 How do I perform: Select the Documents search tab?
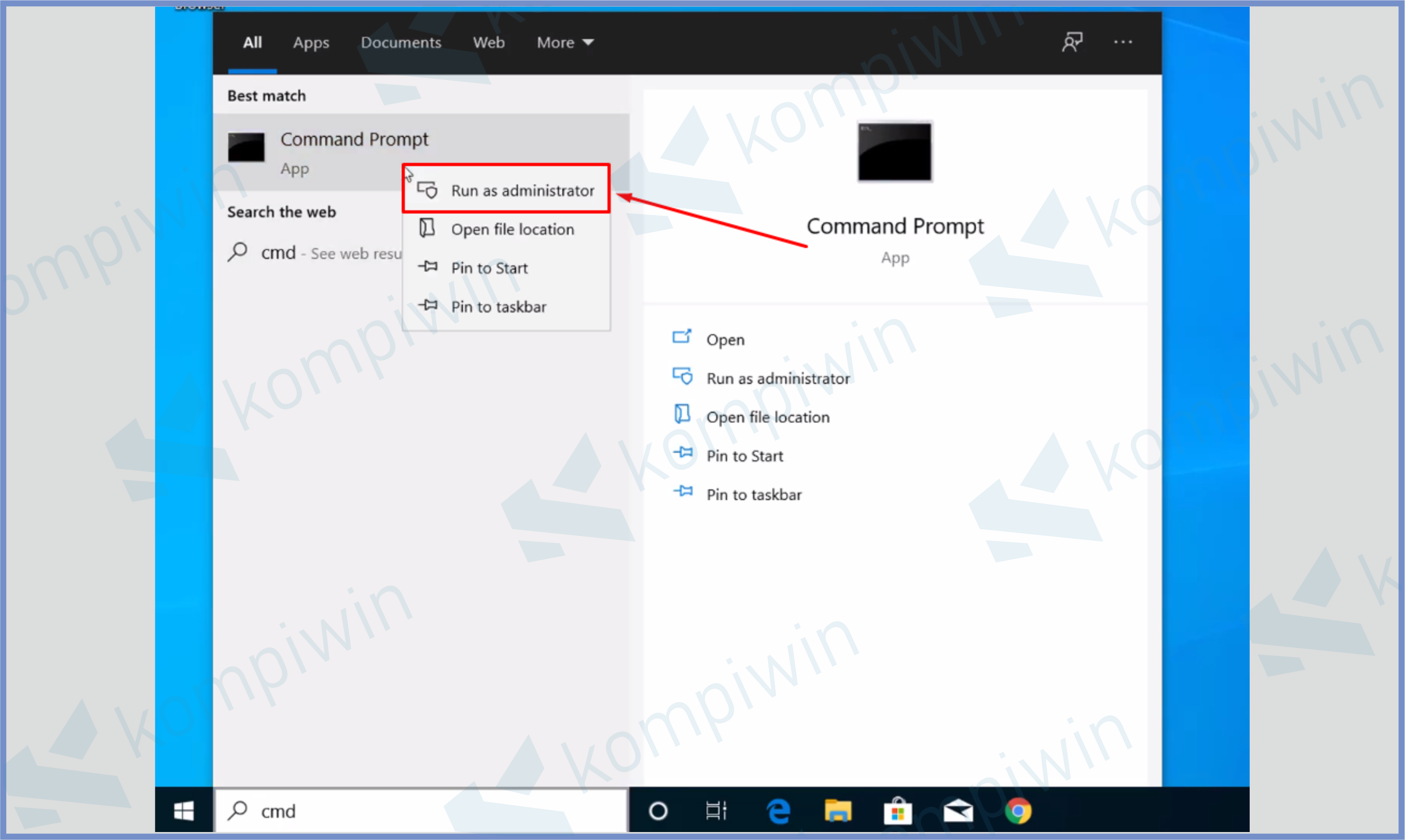401,42
